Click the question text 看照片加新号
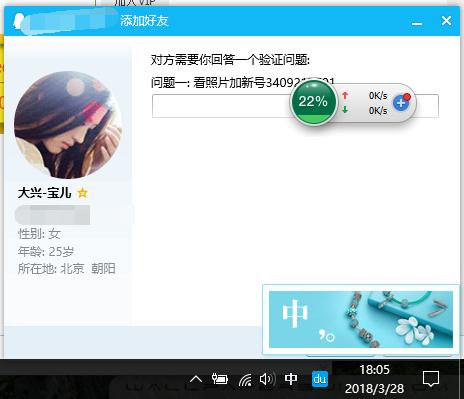 point(229,82)
